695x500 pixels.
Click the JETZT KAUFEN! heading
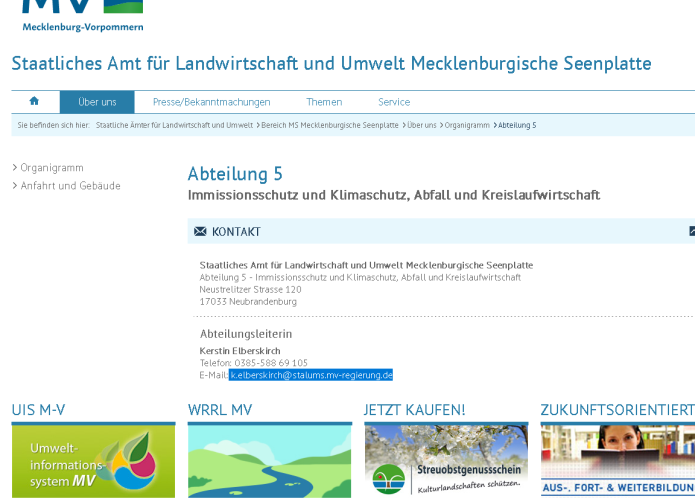(414, 410)
